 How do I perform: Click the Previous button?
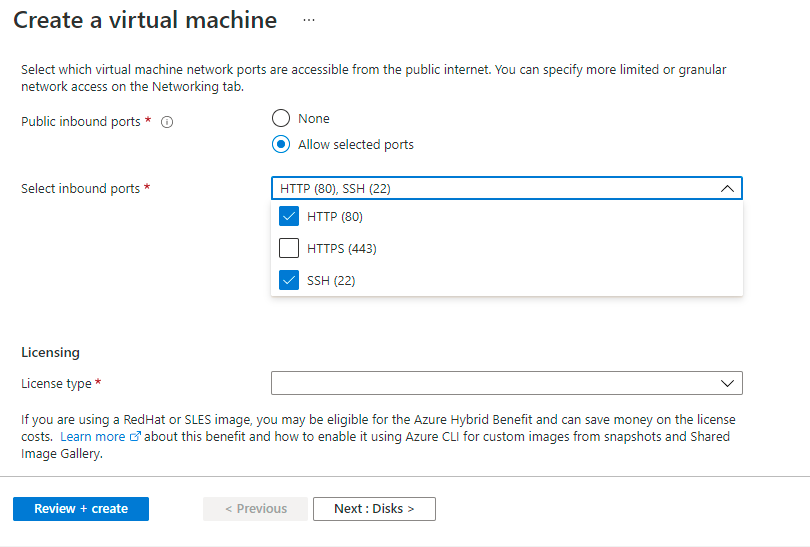point(255,508)
